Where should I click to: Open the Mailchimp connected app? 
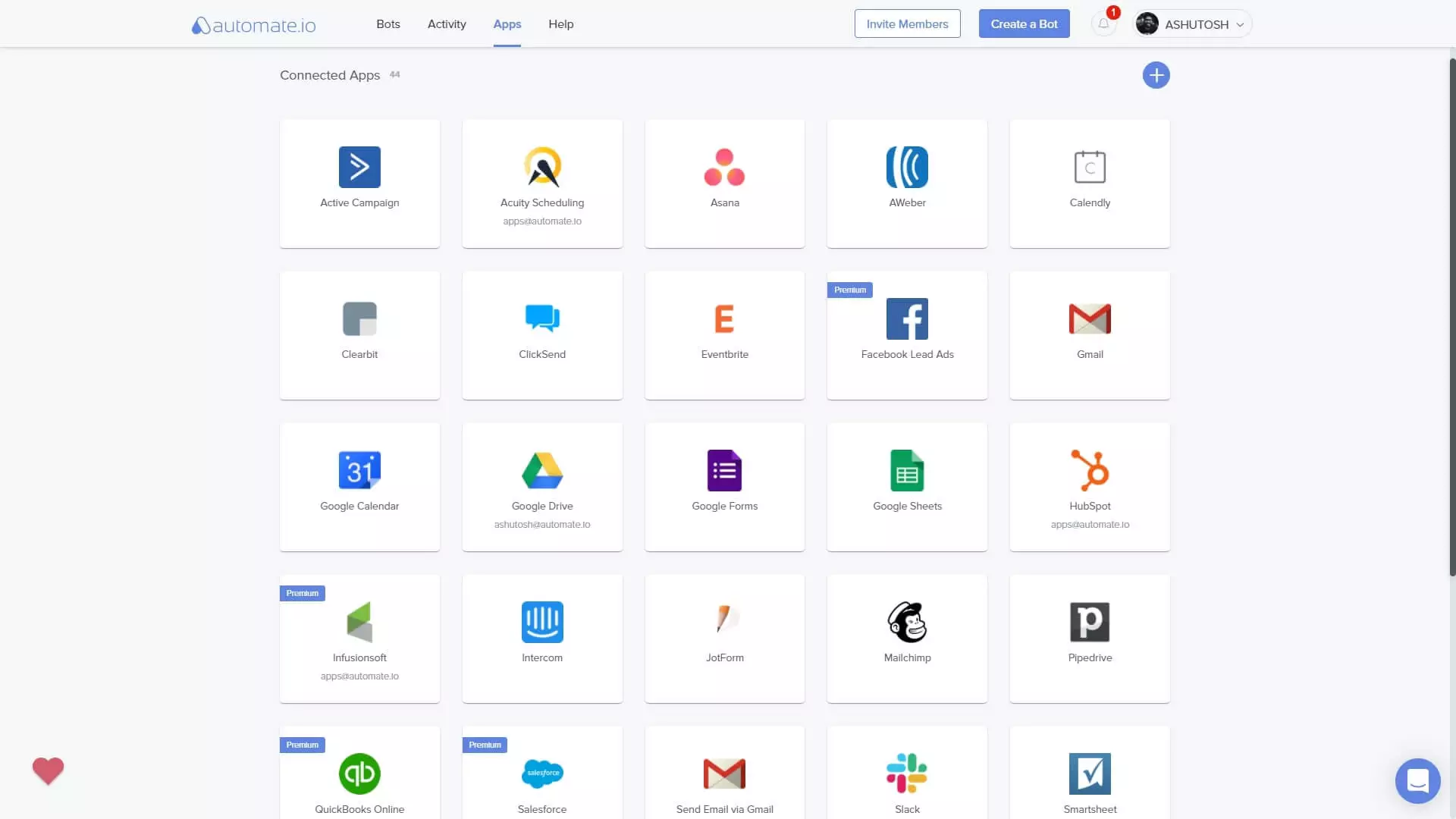click(907, 638)
